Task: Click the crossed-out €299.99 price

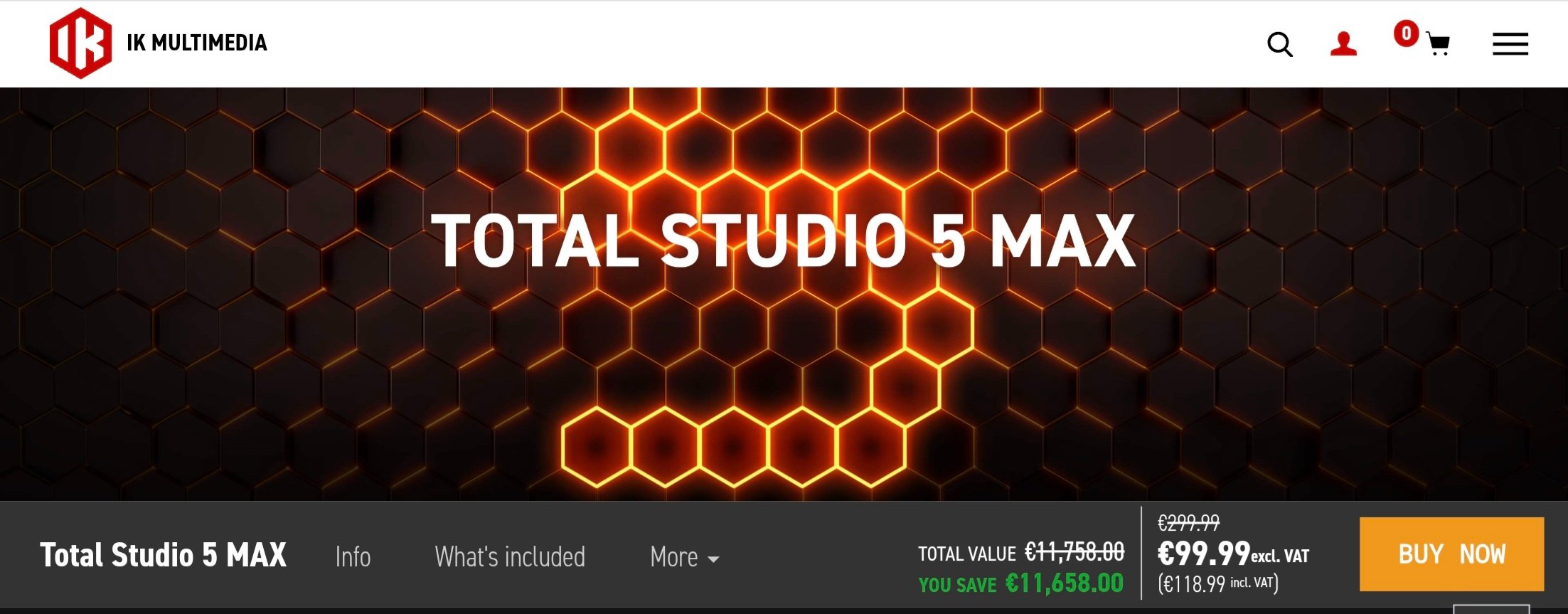Action: [1188, 523]
